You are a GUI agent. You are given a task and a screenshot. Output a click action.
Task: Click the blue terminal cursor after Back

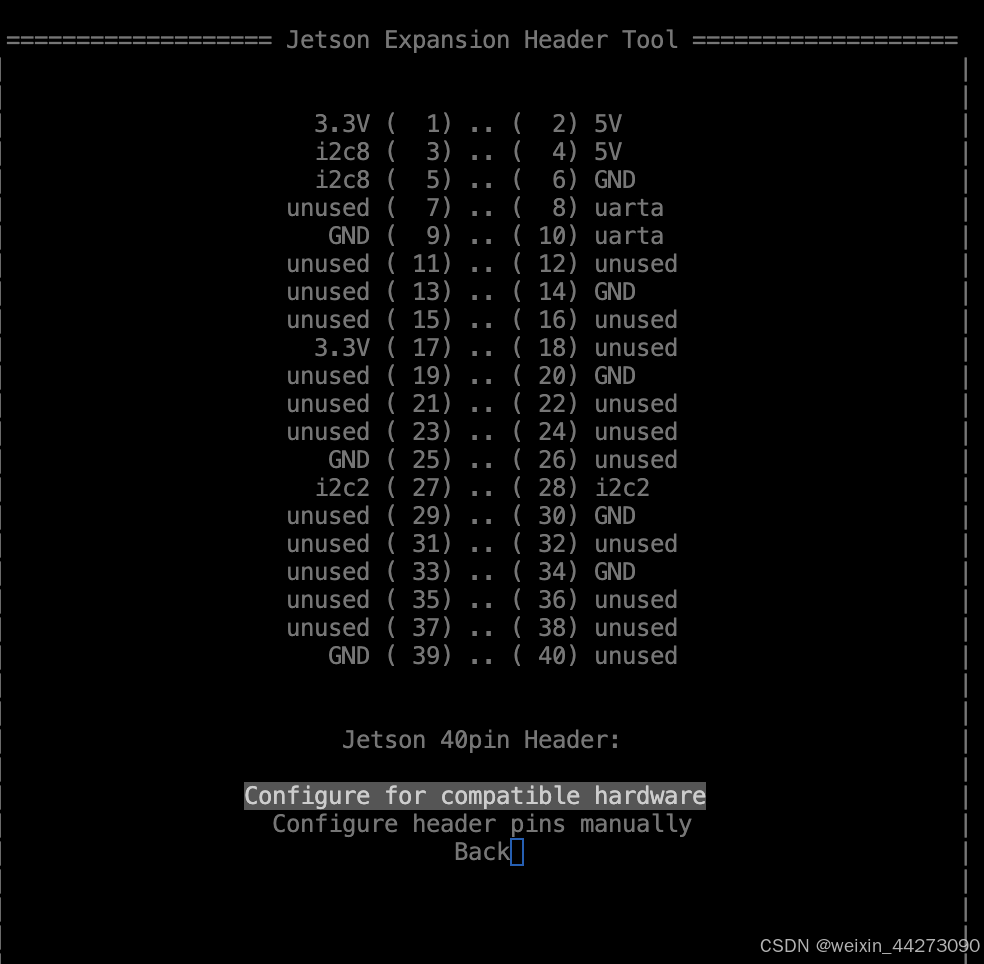pos(517,852)
